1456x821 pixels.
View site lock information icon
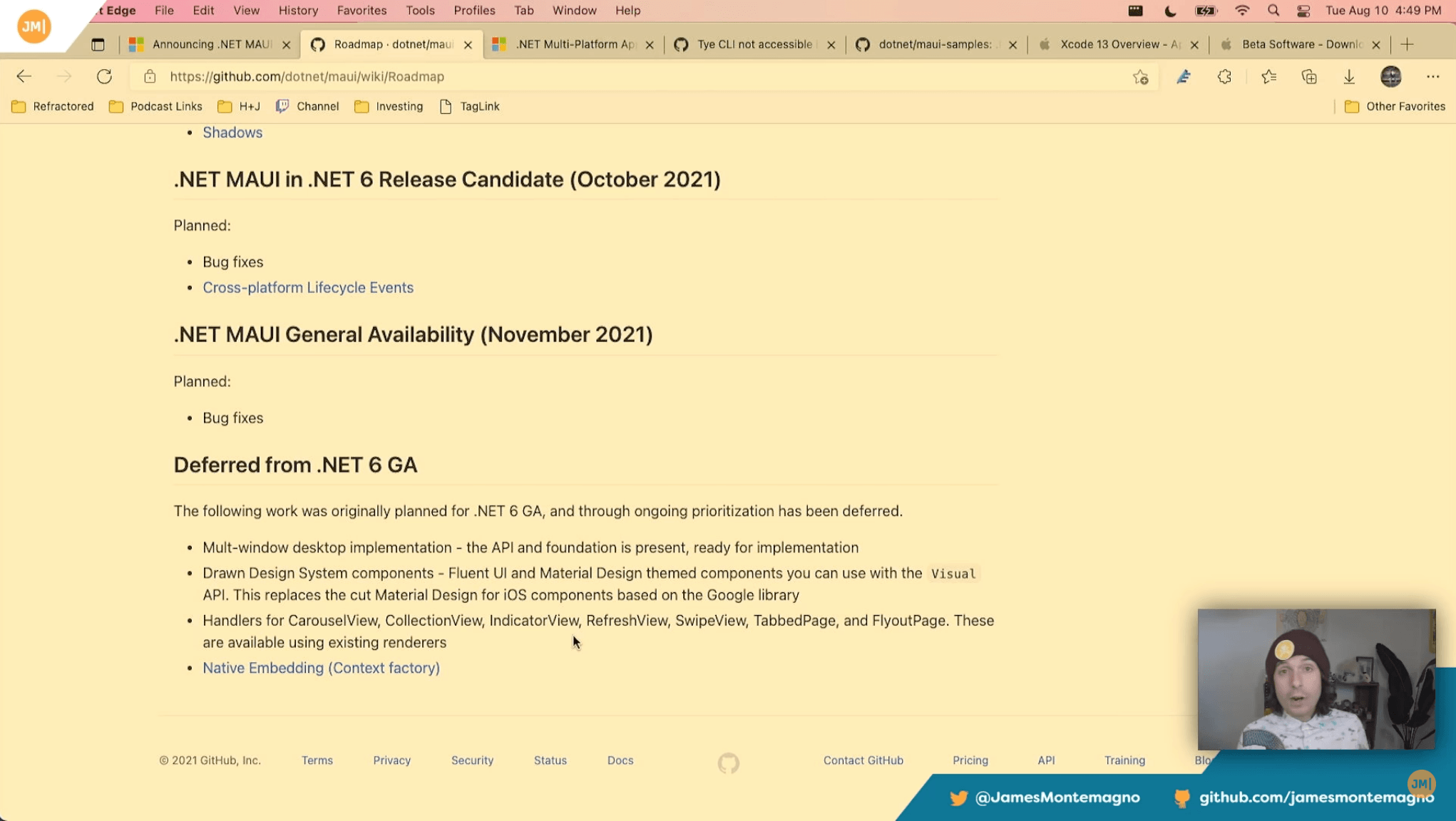(150, 77)
